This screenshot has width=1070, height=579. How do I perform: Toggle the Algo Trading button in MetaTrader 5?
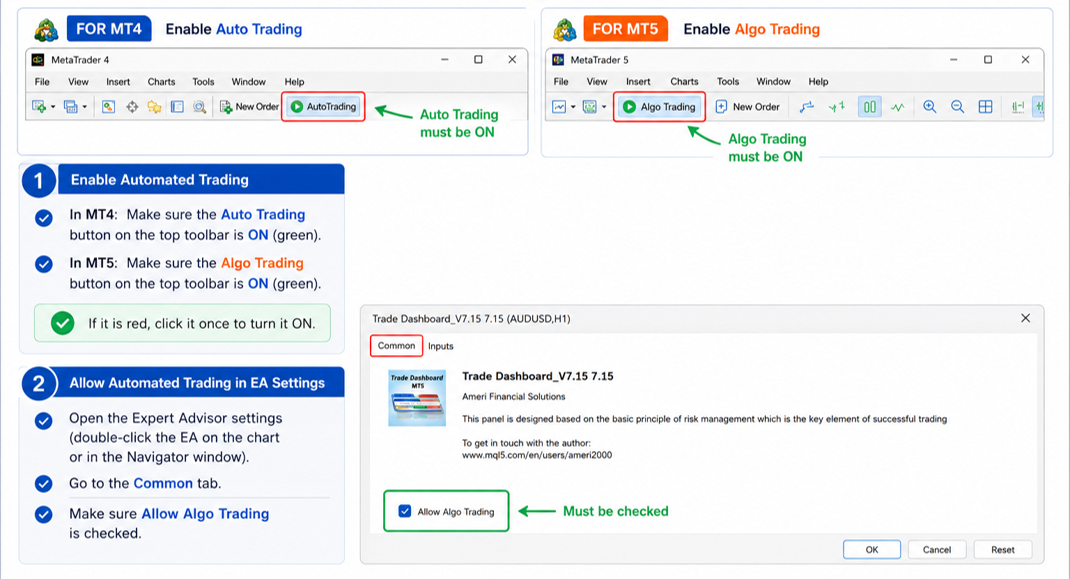(659, 107)
